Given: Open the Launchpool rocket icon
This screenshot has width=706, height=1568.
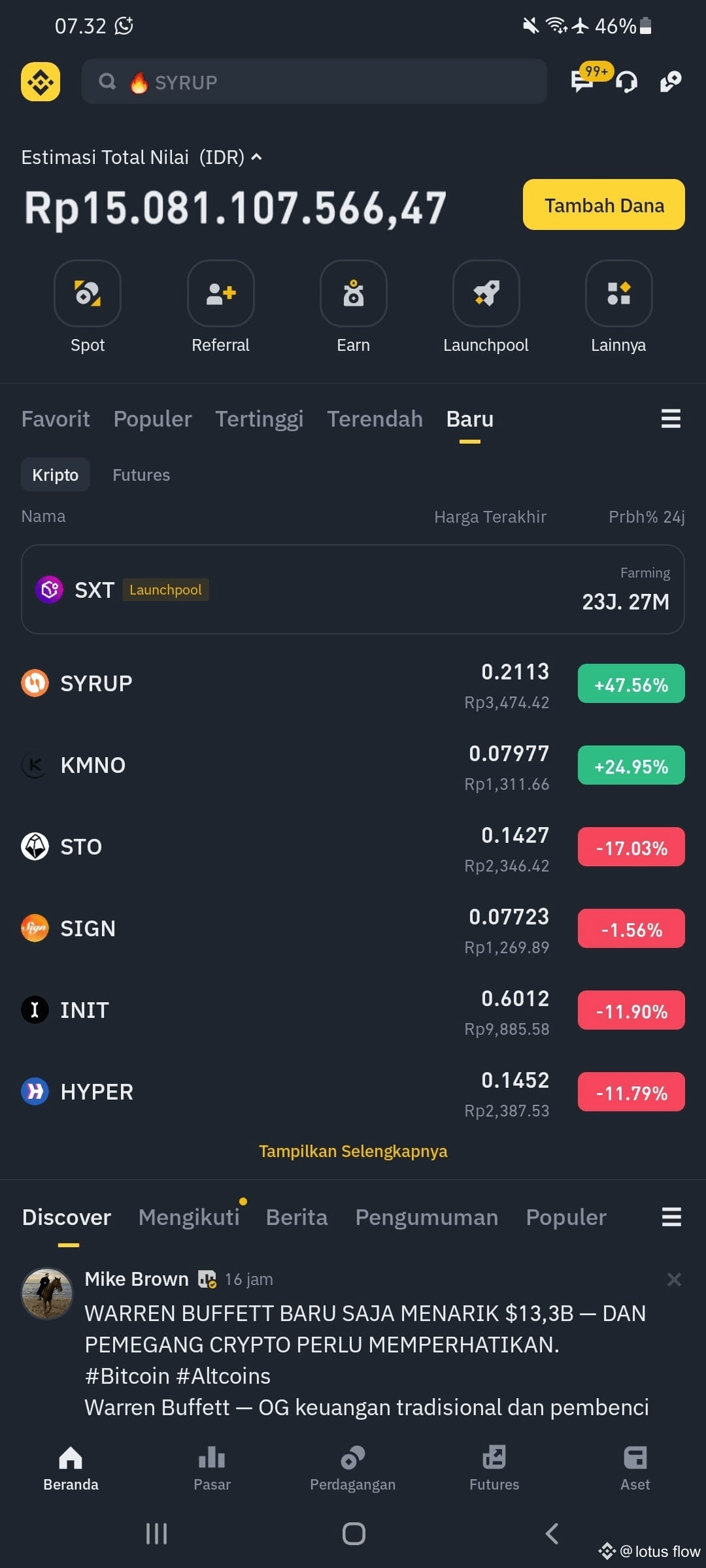Looking at the screenshot, I should [486, 293].
